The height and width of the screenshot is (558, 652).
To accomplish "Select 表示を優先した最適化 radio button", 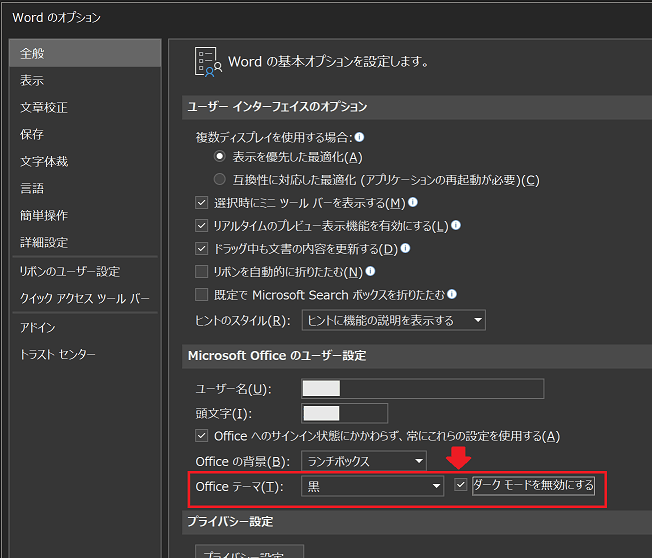I will pyautogui.click(x=220, y=157).
